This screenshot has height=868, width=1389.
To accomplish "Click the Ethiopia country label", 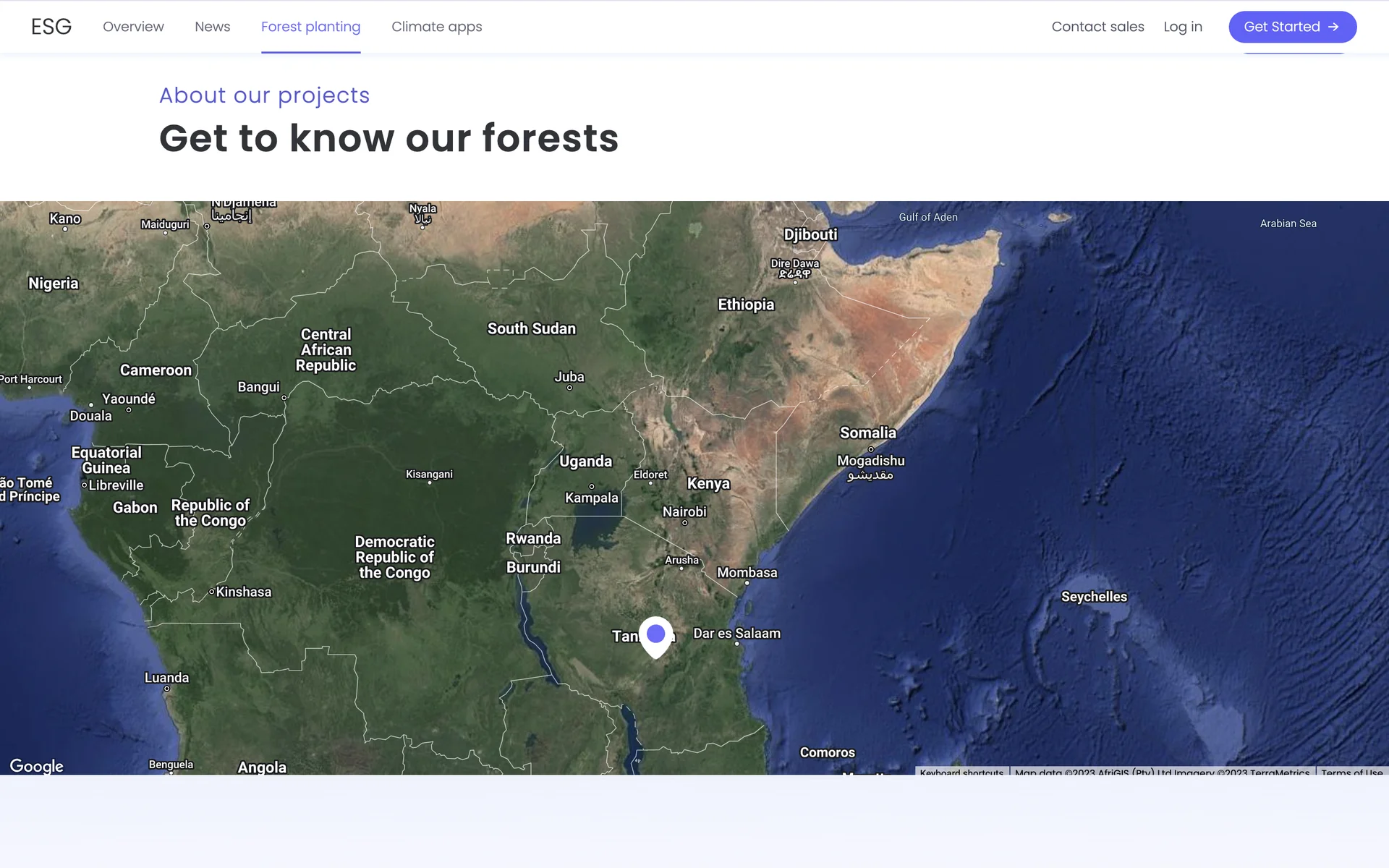I will click(x=746, y=305).
